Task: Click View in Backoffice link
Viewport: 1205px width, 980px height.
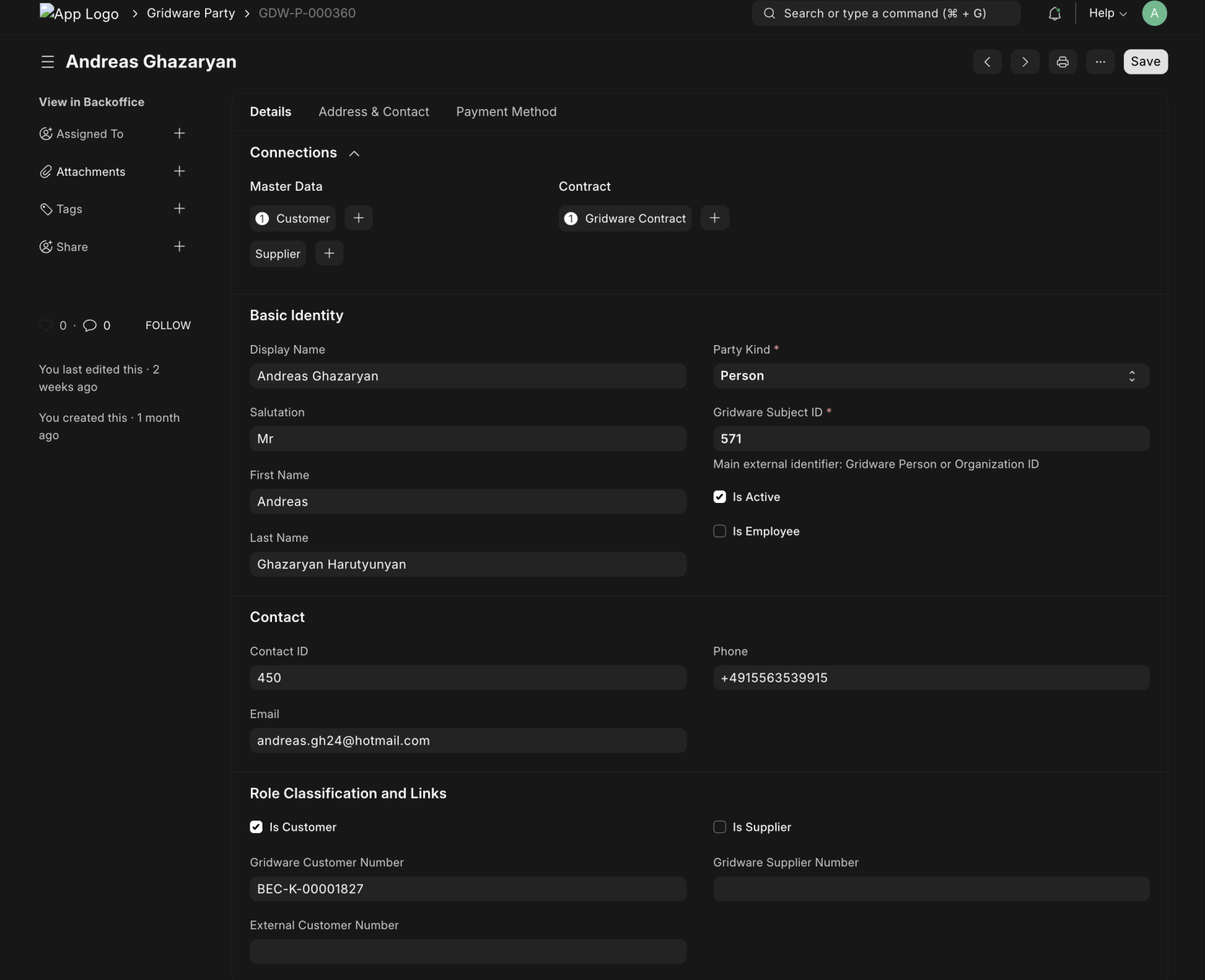Action: (91, 102)
